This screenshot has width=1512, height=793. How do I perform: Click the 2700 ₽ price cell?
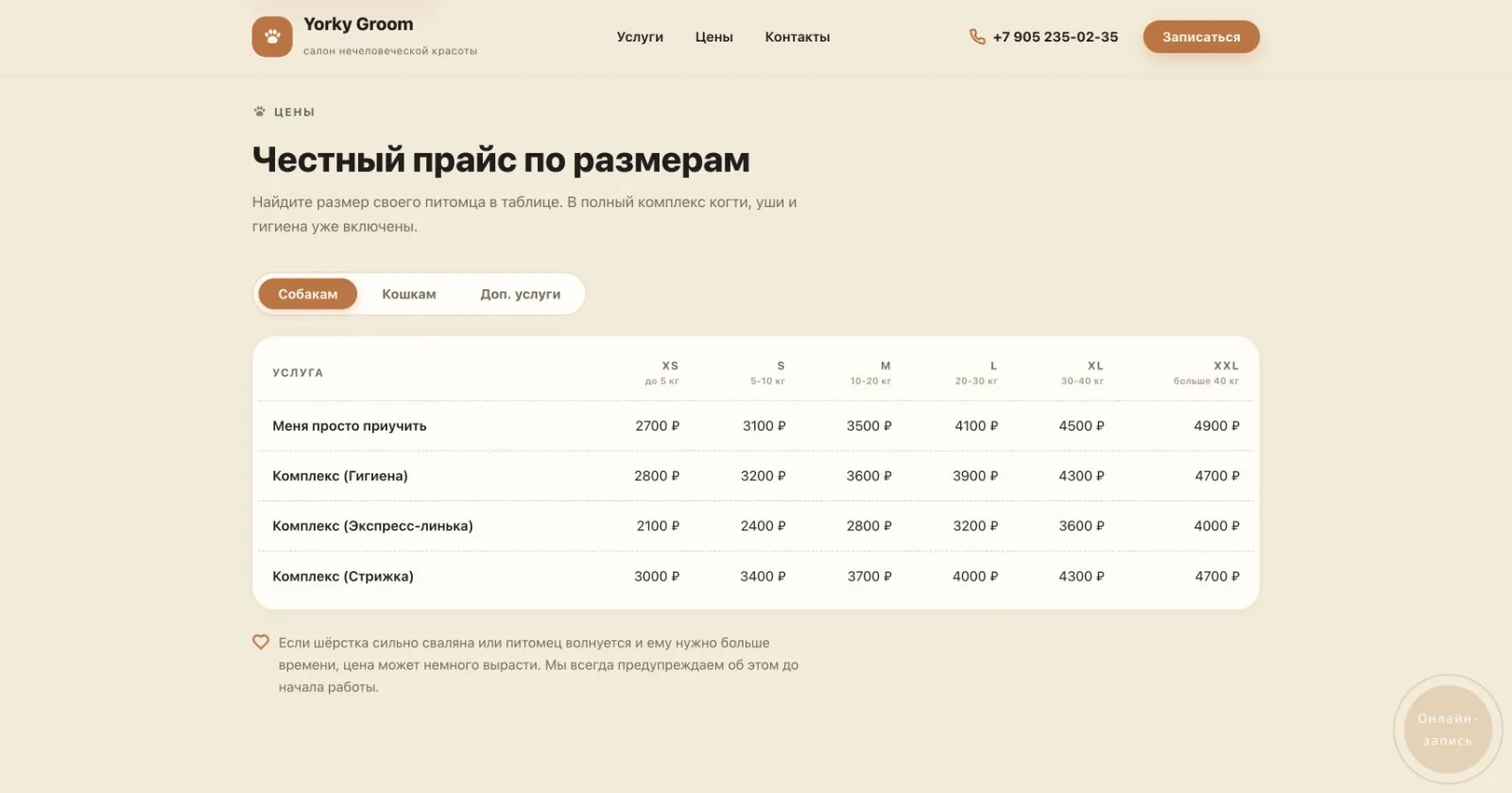point(658,426)
